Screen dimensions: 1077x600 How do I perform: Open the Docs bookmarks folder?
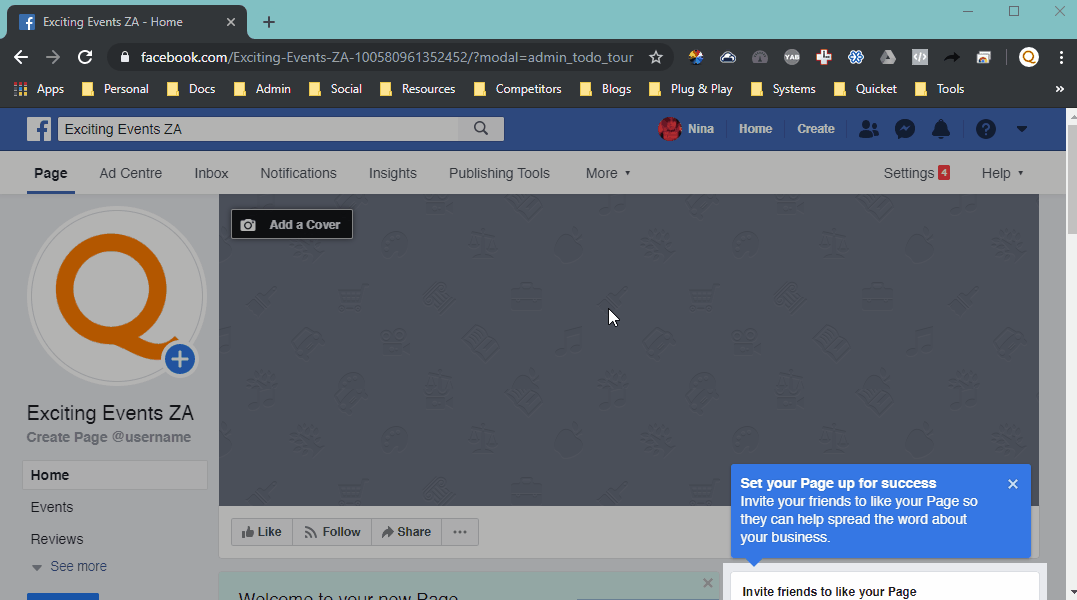point(191,89)
